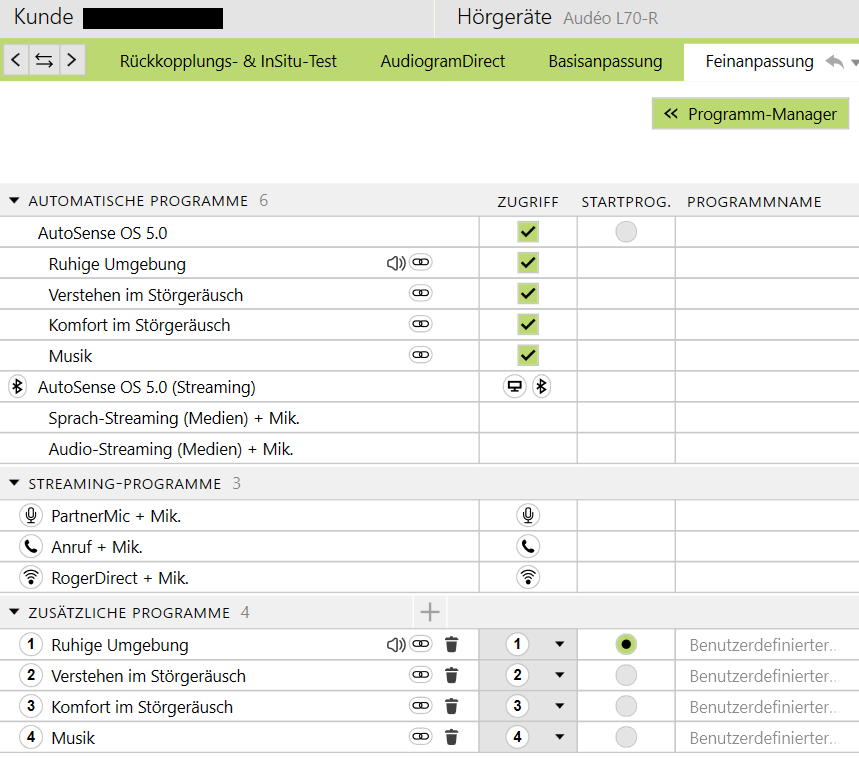
Task: Go to the next step with forward arrow
Action: pyautogui.click(x=71, y=60)
